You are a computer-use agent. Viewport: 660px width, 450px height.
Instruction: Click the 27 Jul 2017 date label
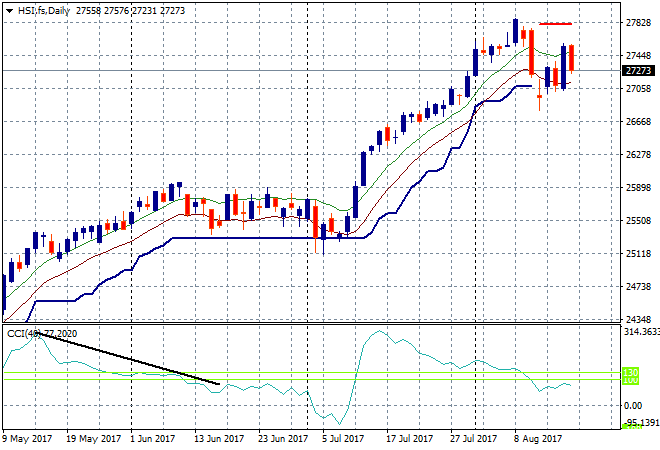[473, 438]
